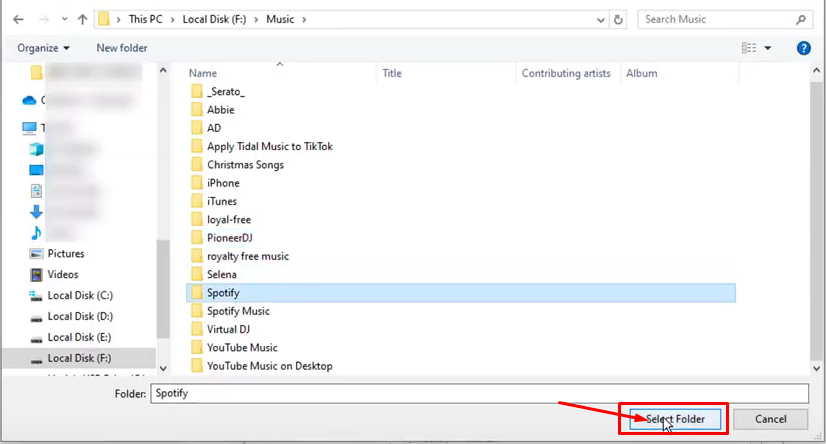This screenshot has height=444, width=826.
Task: Open the Organize menu
Action: click(43, 48)
